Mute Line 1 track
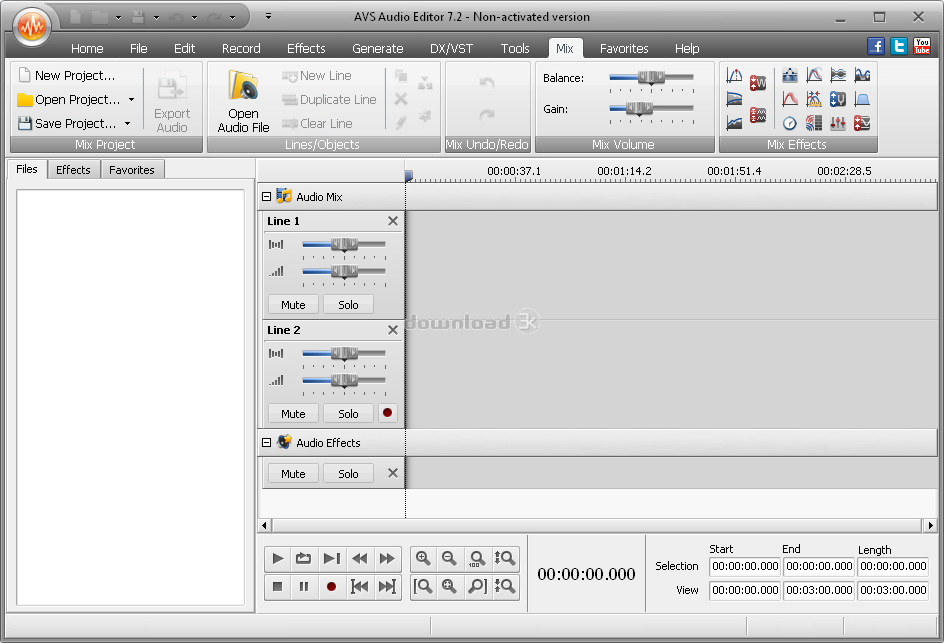 tap(293, 305)
